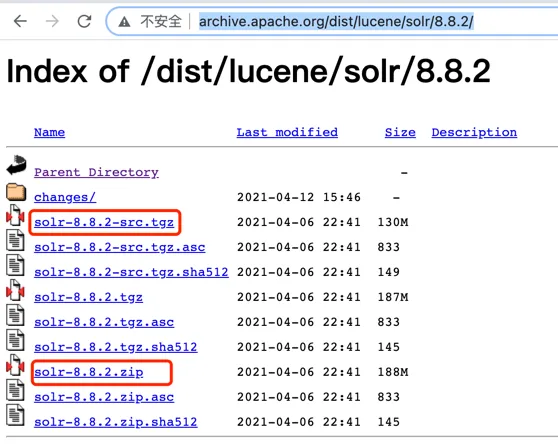Download solr-8.8.2.tgz
558x447 pixels.
point(88,297)
